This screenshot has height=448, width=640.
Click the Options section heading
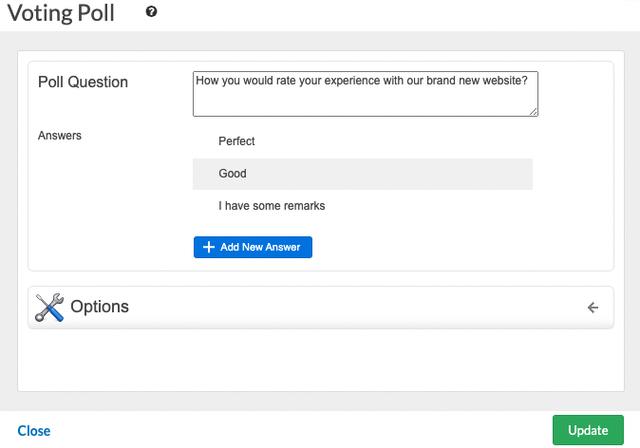(x=100, y=306)
